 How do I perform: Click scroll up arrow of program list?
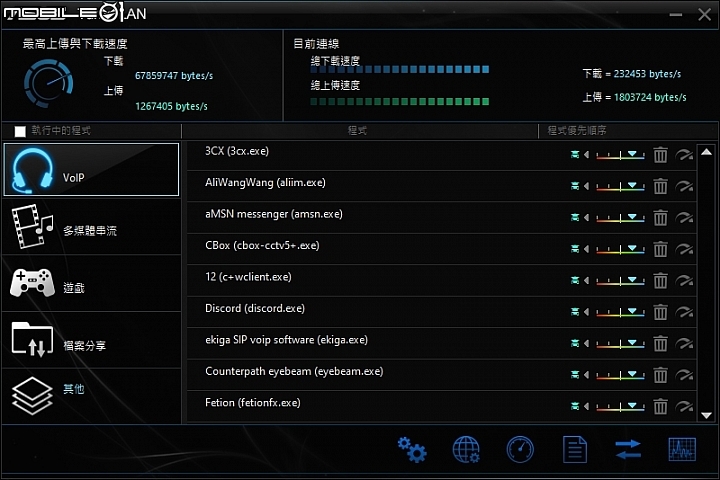707,152
